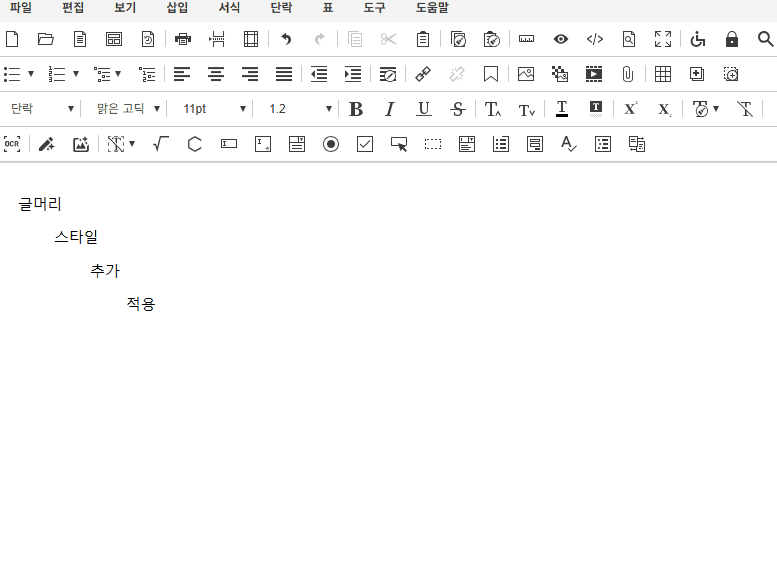Insert a math formula with square root icon
Image resolution: width=777 pixels, height=588 pixels.
pos(160,144)
